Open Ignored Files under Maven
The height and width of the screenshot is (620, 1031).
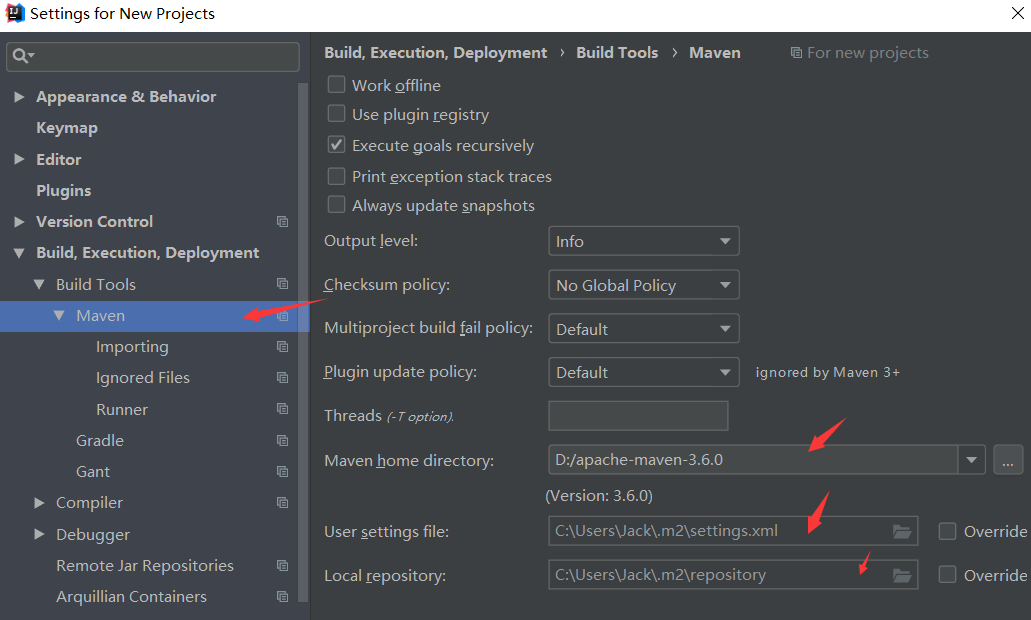(143, 377)
